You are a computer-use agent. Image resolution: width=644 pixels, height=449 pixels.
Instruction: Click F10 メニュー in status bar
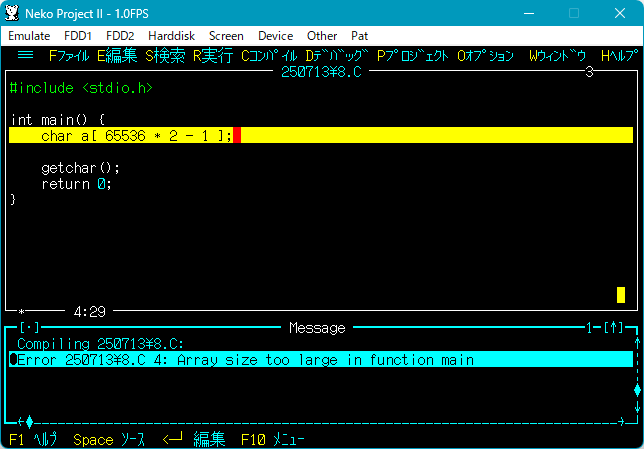coord(273,440)
